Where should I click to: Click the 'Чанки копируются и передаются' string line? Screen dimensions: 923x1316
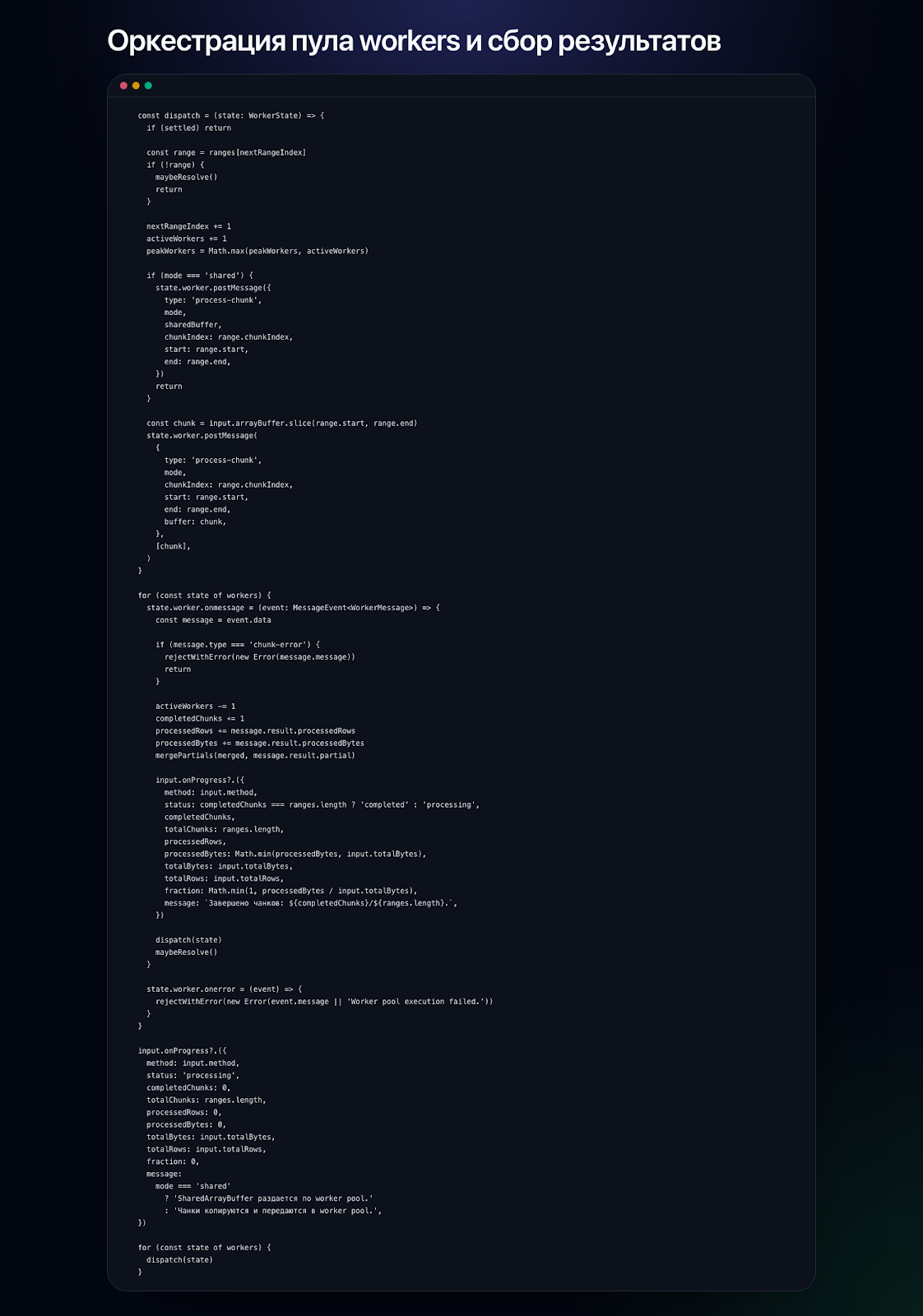[277, 1211]
